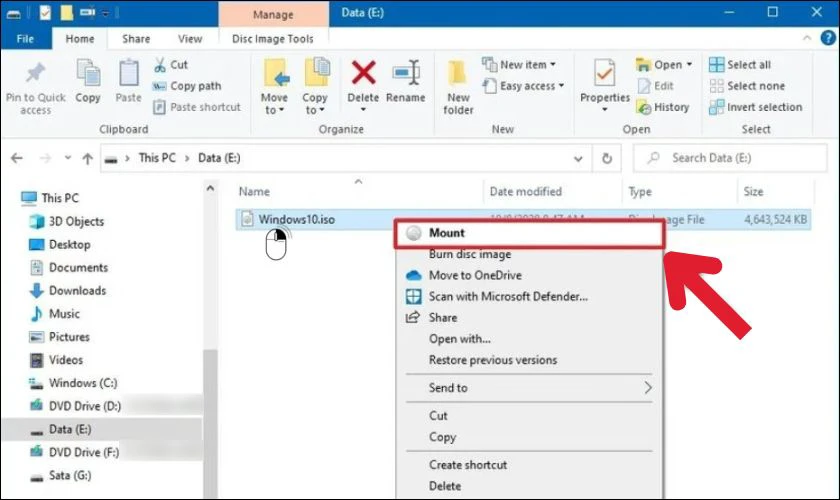840x500 pixels.
Task: Collapse the ribbon with chevron
Action: [807, 38]
